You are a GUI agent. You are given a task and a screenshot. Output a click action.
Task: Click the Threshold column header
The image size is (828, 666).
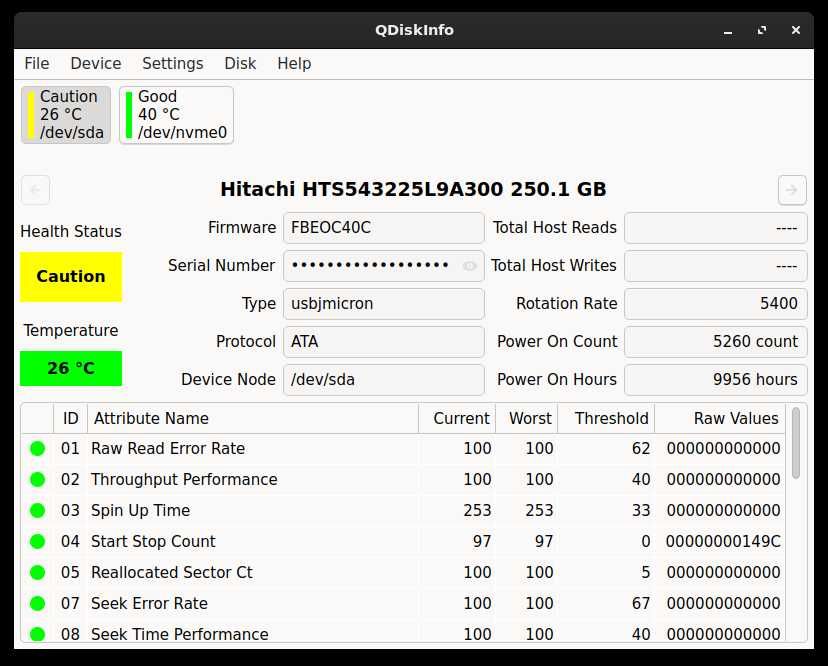(x=606, y=418)
